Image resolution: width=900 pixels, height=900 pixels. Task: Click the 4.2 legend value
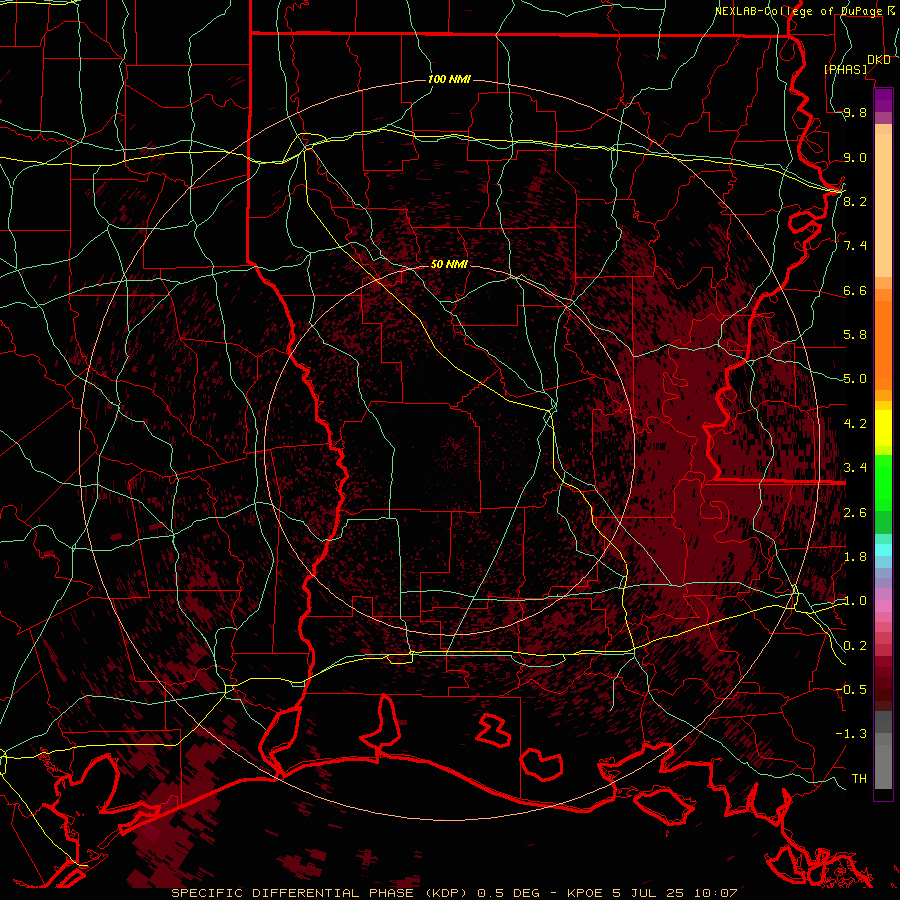tap(855, 424)
